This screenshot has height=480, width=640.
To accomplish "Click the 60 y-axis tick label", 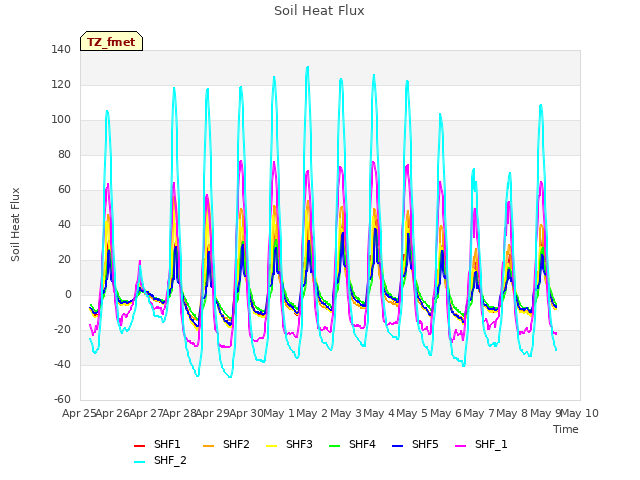I will pyautogui.click(x=64, y=190).
